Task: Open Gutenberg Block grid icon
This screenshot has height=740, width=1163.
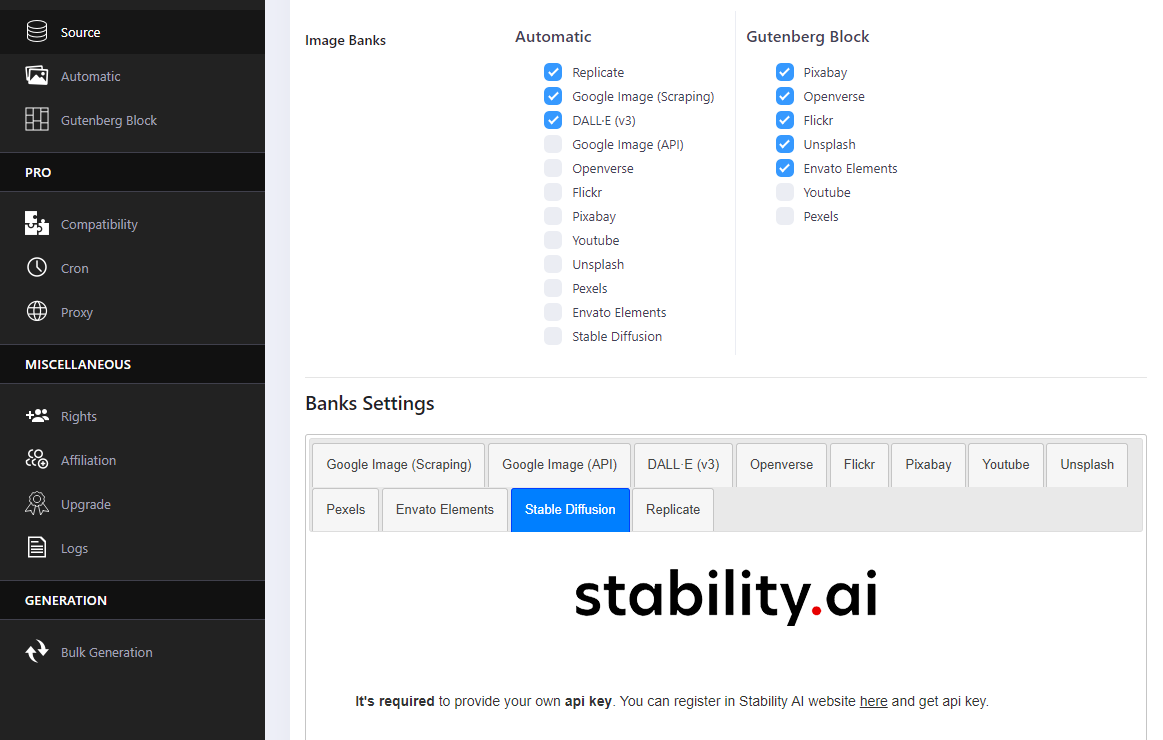Action: coord(37,120)
